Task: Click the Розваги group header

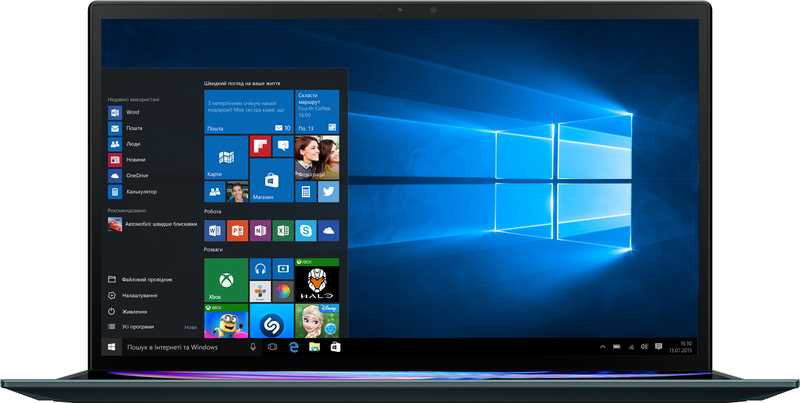Action: 213,250
